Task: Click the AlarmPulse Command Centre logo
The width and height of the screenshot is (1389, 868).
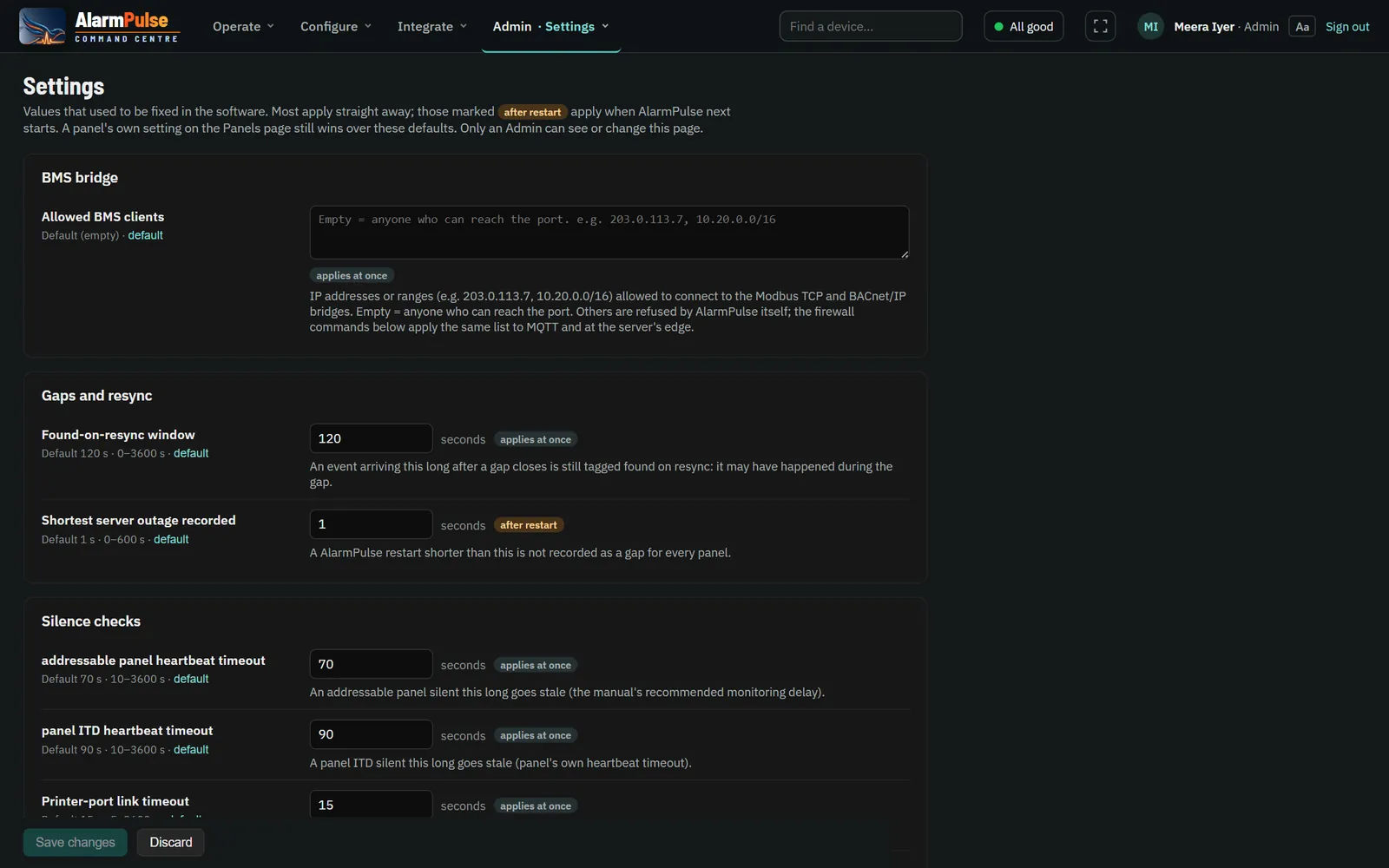Action: [x=98, y=26]
